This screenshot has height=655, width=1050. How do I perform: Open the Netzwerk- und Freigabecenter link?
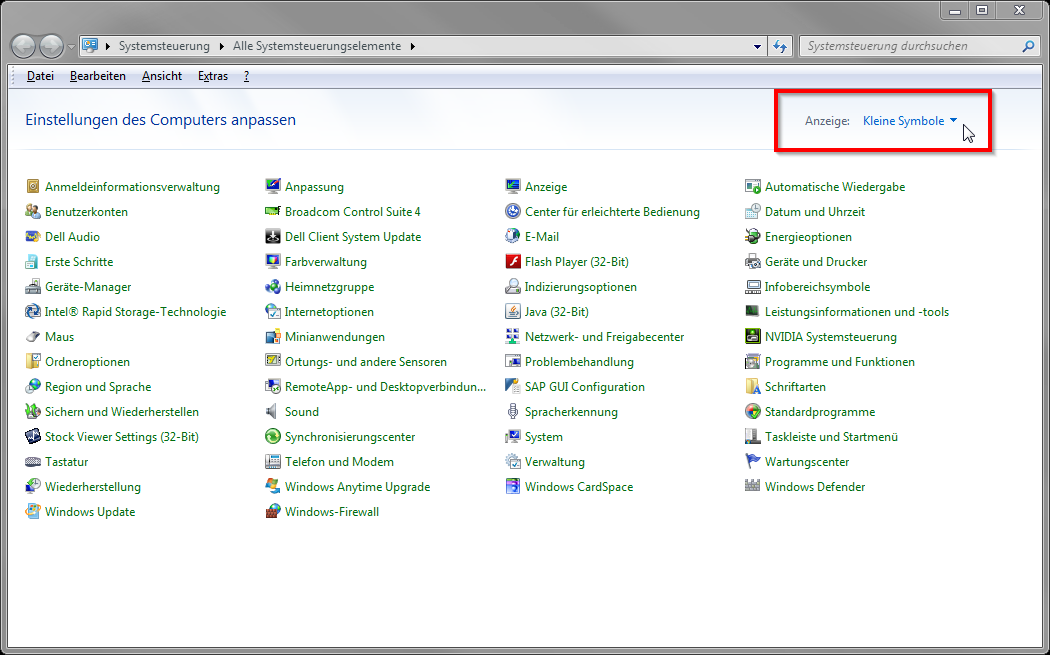[604, 337]
